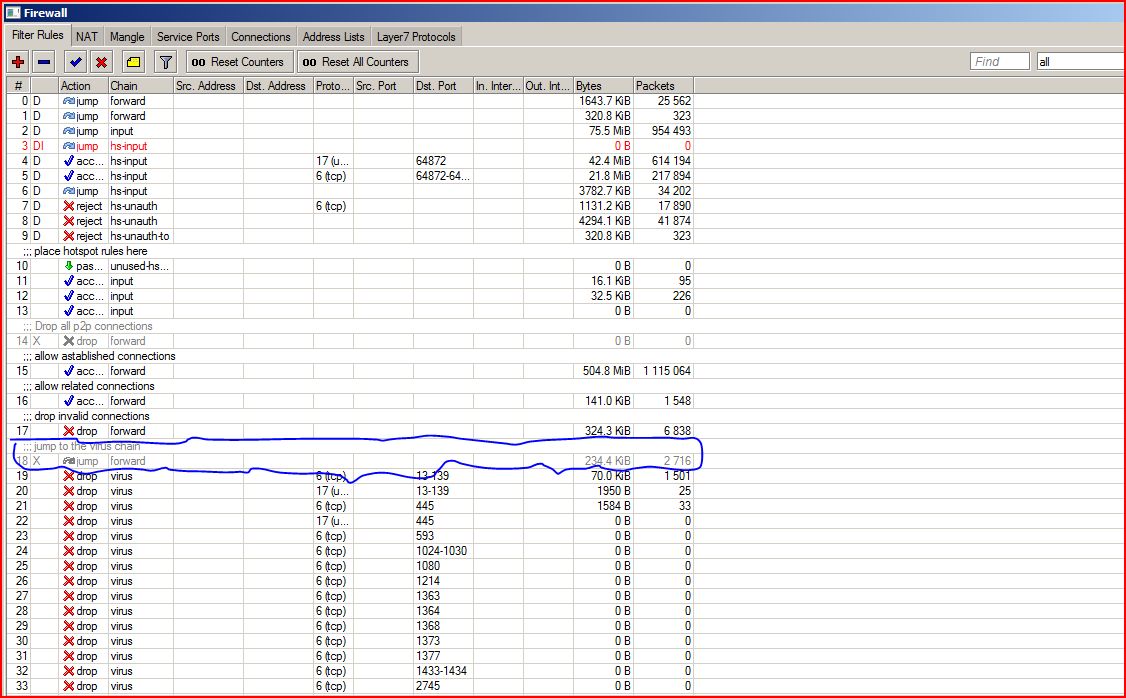Click the jump icon in rule 2 input
Viewport: 1126px width, 698px height.
coord(69,131)
